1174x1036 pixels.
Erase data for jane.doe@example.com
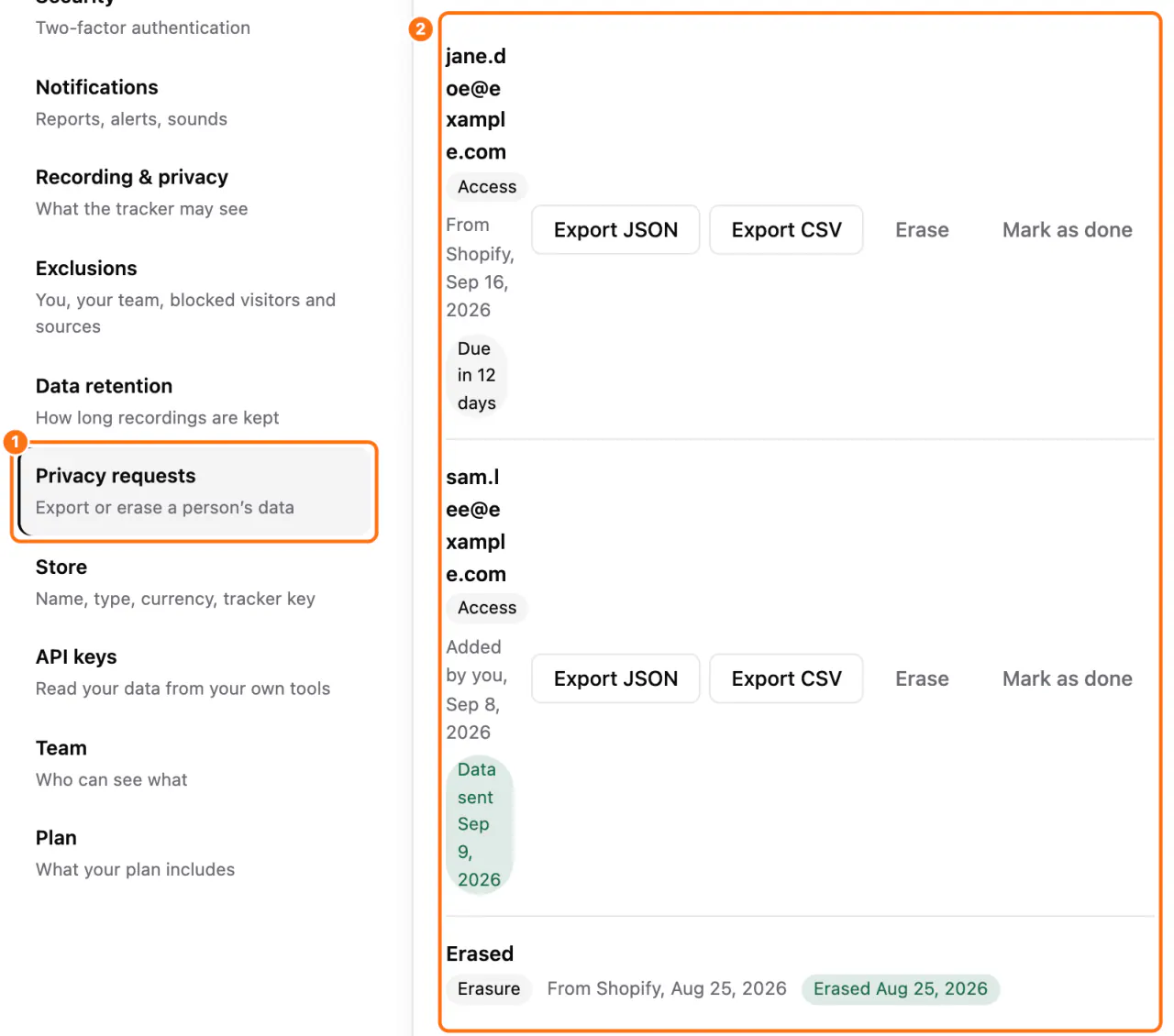[x=922, y=230]
